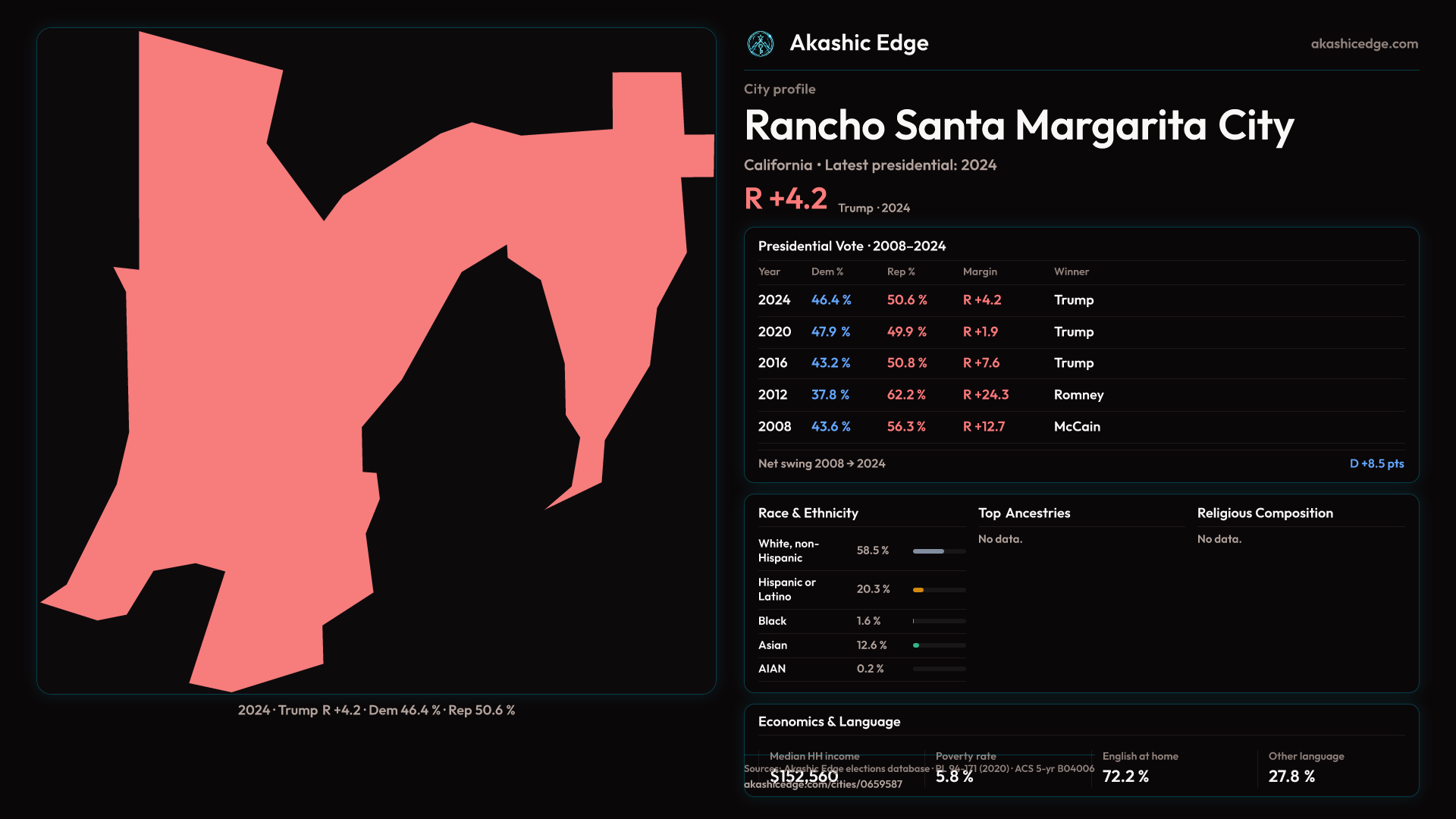Viewport: 1456px width, 819px height.
Task: Click the Other language 27.8 % value
Action: [x=1291, y=777]
